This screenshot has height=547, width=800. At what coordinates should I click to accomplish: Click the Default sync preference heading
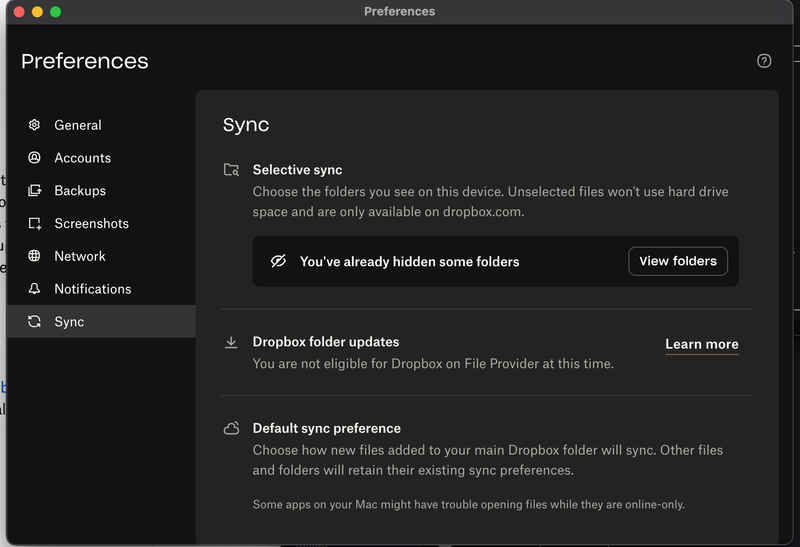(326, 428)
